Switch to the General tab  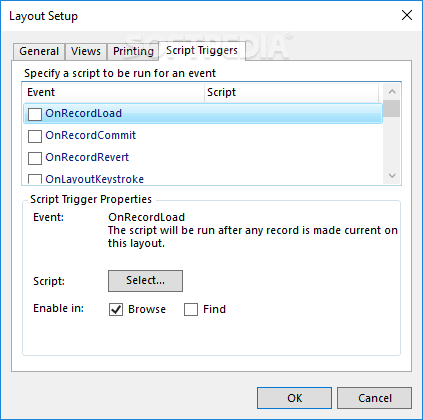click(39, 52)
